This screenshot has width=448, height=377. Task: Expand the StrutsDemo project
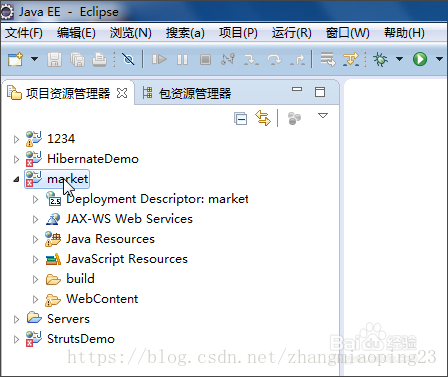tap(16, 339)
